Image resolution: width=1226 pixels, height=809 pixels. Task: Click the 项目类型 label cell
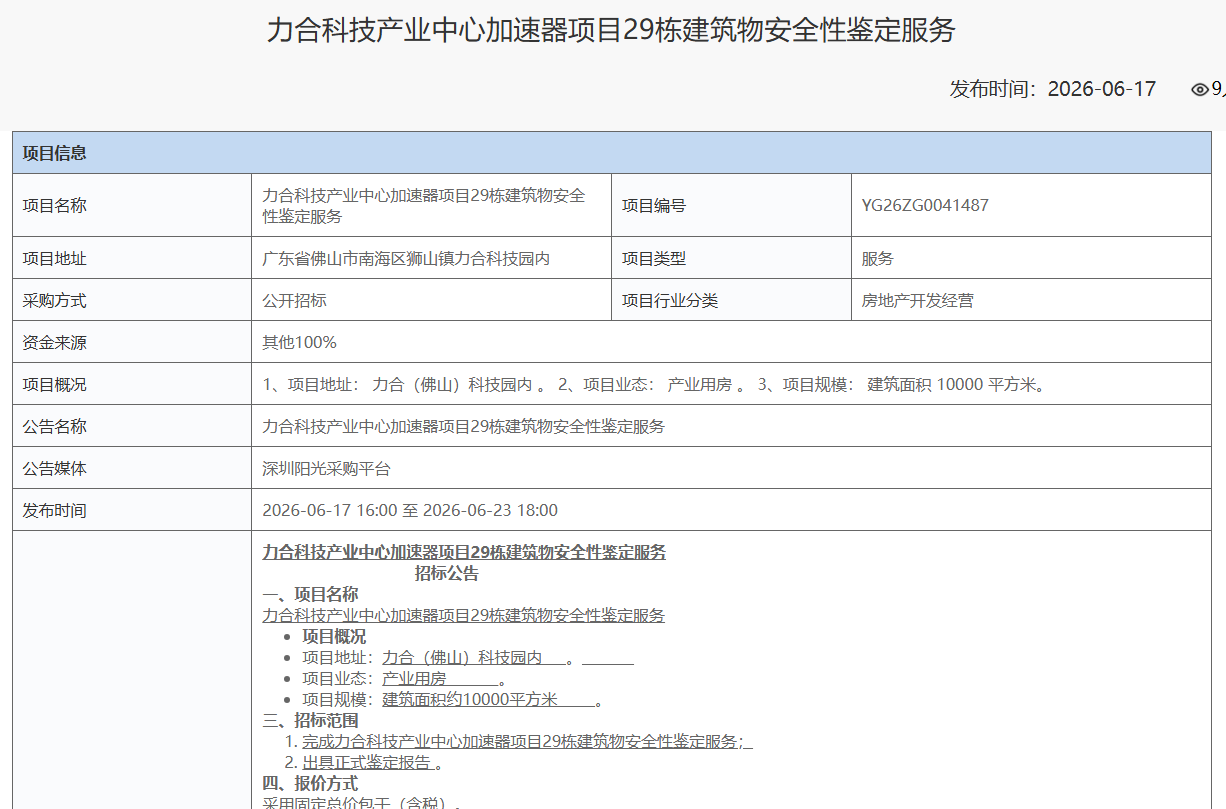point(732,258)
